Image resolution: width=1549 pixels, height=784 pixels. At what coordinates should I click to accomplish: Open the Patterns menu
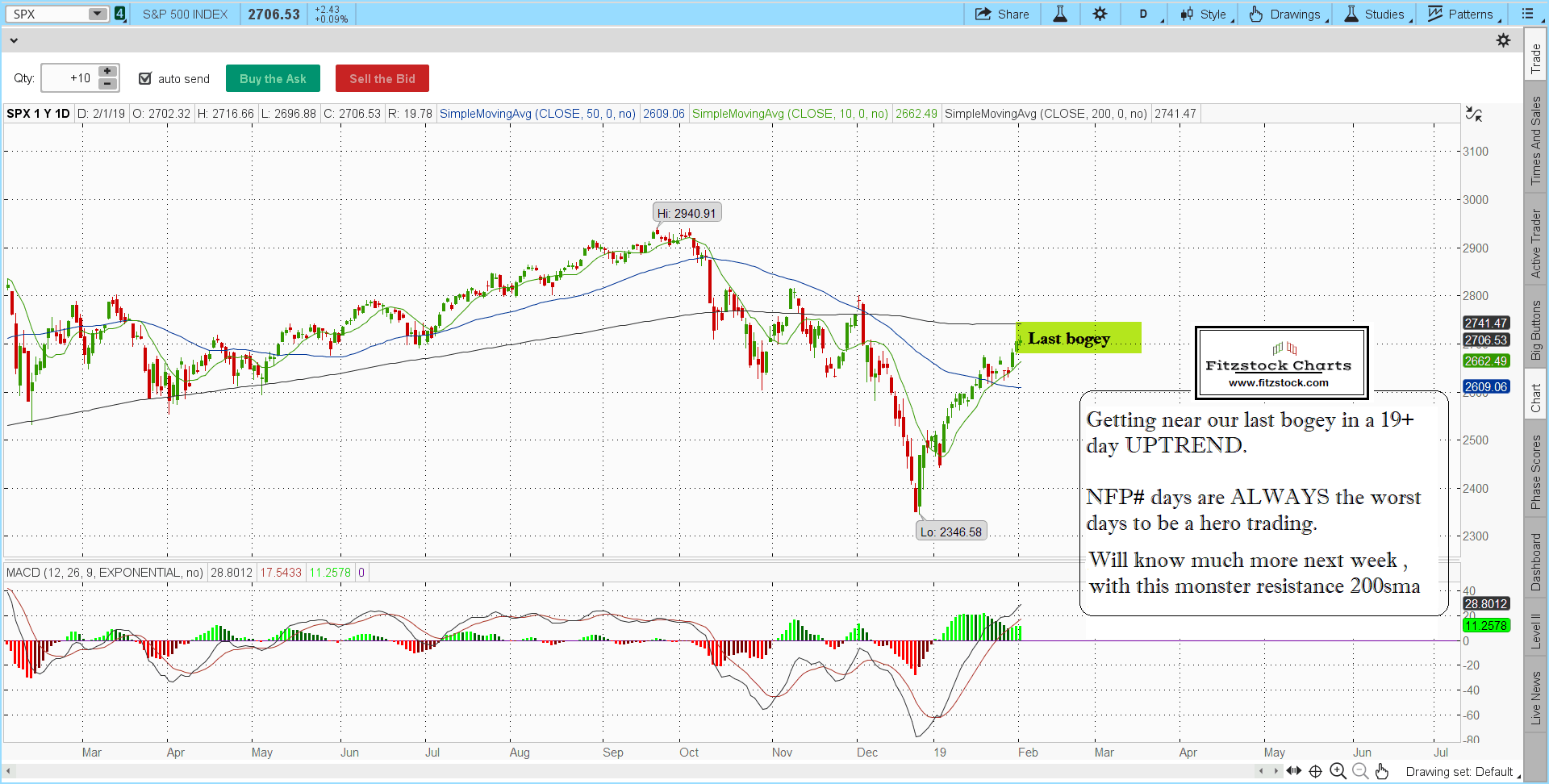pos(1463,15)
